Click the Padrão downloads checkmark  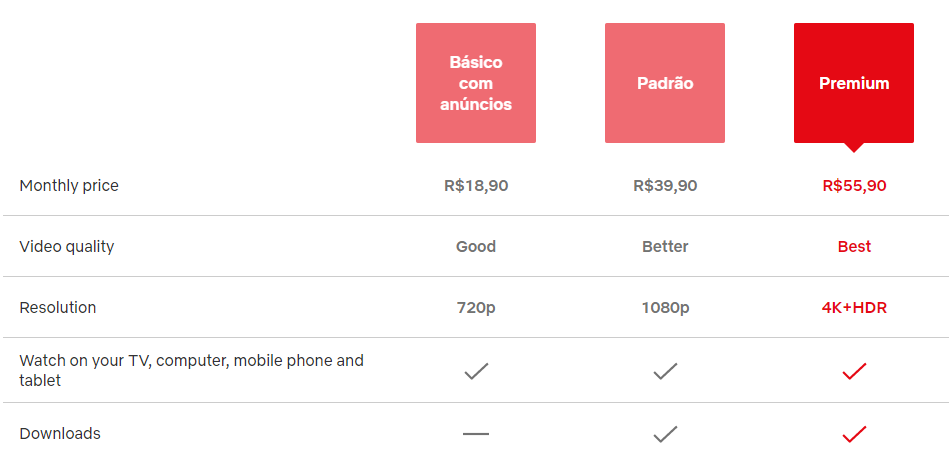(665, 434)
